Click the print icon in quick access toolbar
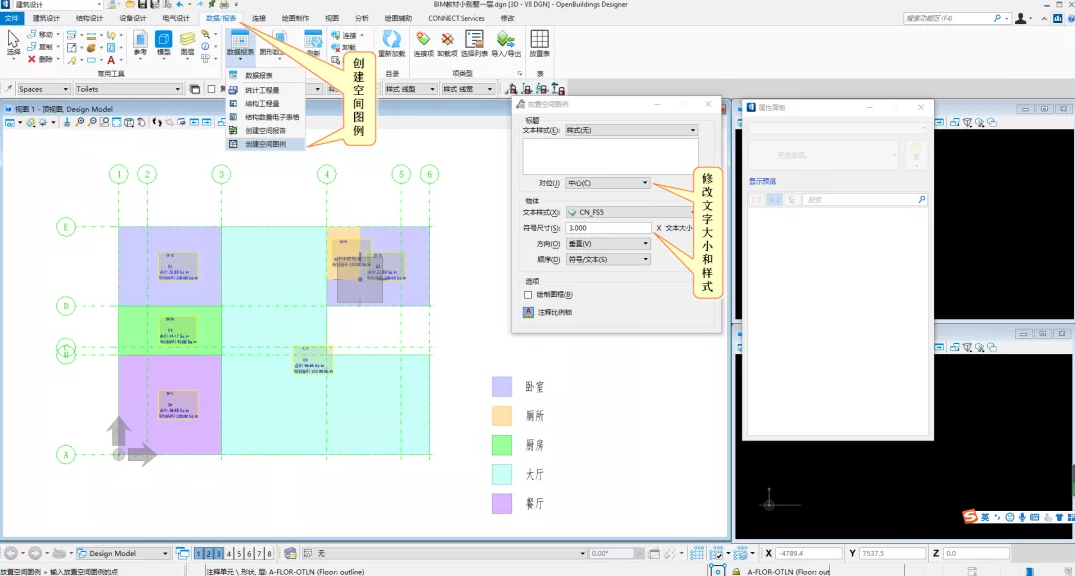1075x576 pixels. pos(224,4)
